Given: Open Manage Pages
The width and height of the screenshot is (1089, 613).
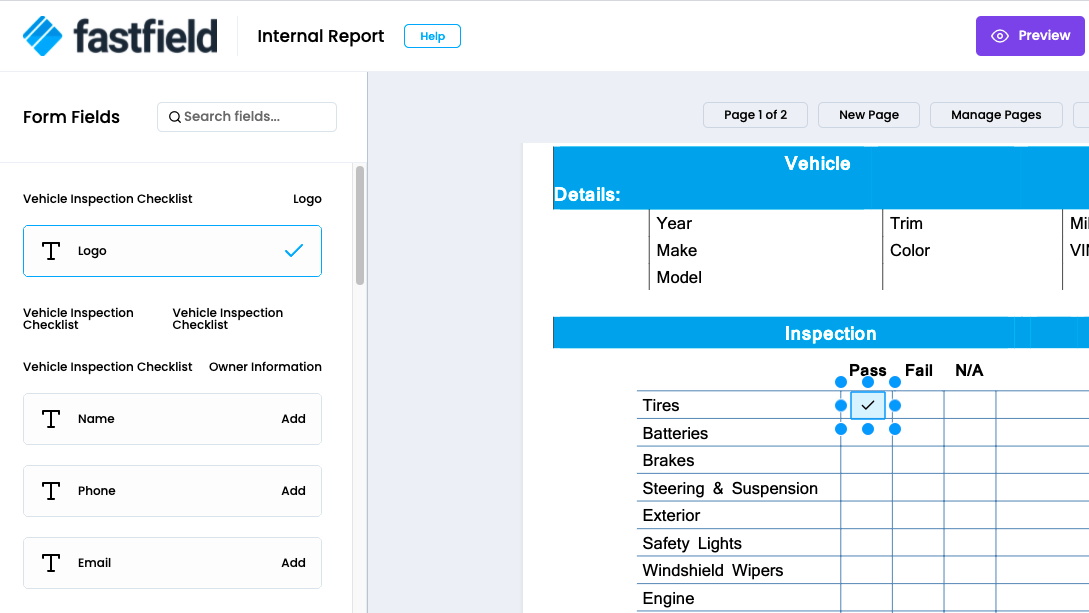Looking at the screenshot, I should (x=996, y=115).
